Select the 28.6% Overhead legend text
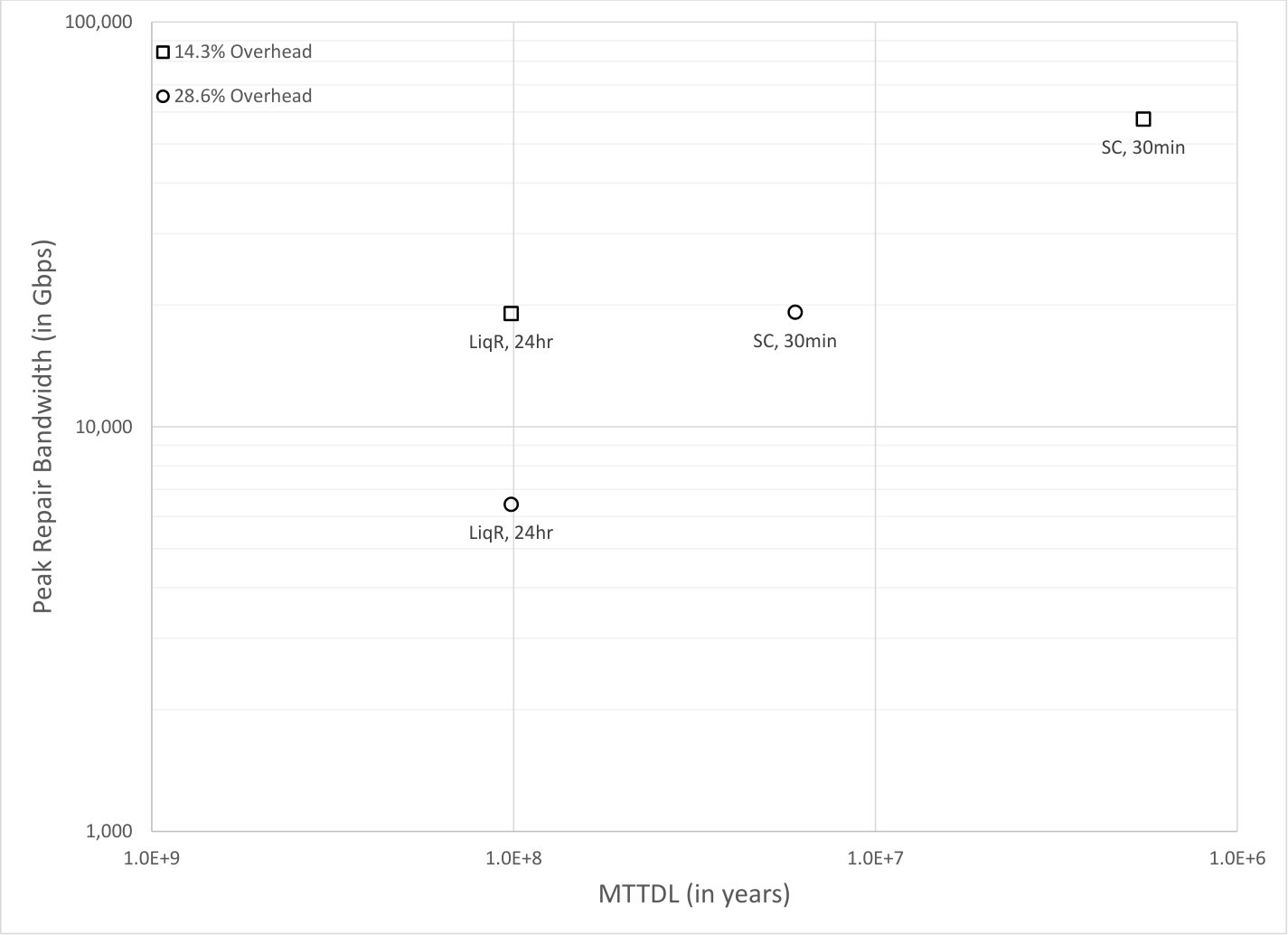 click(x=243, y=96)
